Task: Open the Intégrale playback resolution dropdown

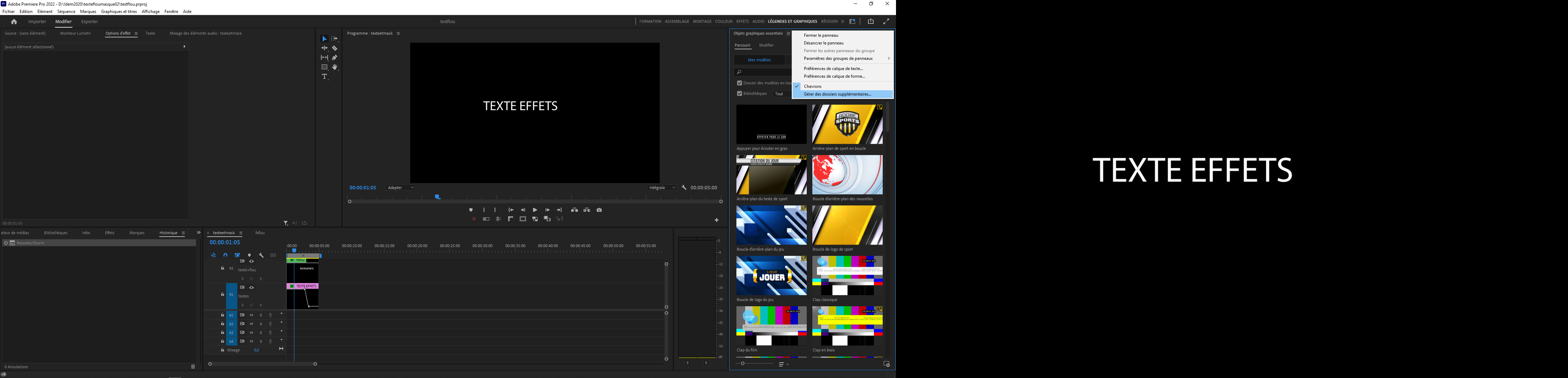Action: (662, 188)
